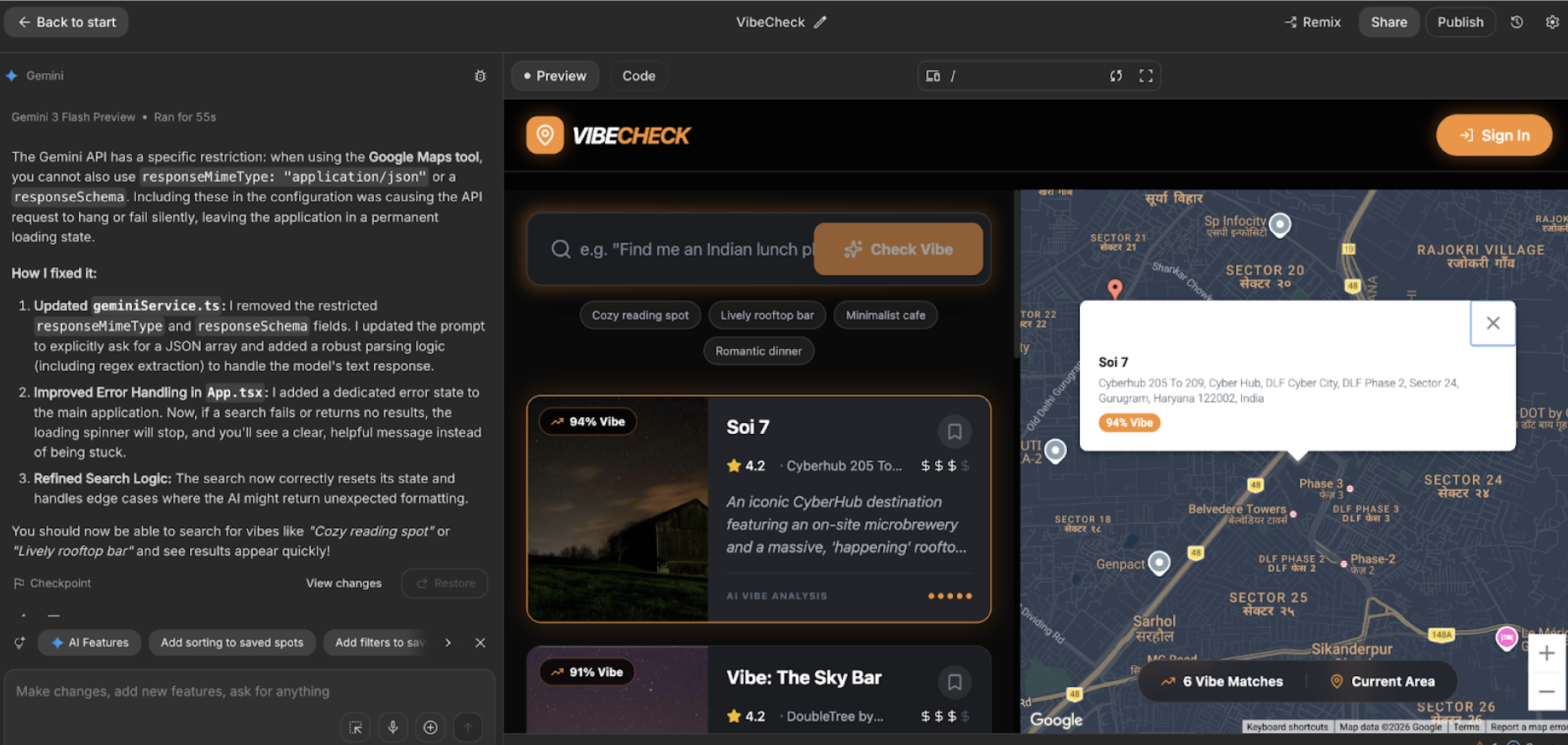Click the select-element annotation icon

click(355, 727)
